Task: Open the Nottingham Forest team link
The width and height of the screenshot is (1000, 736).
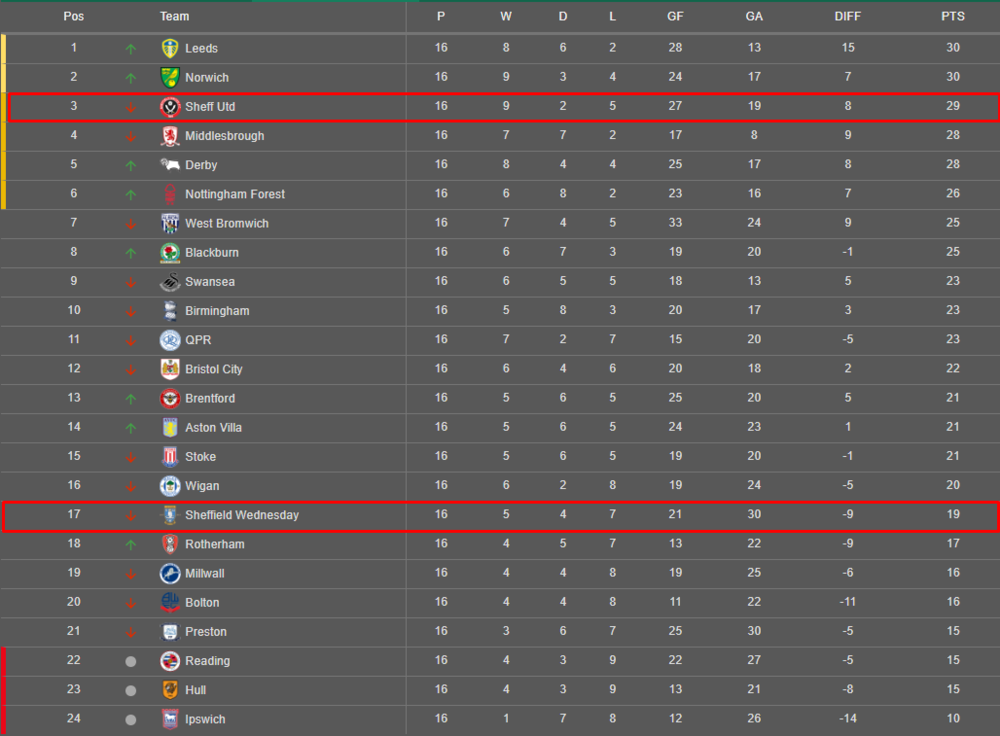Action: coord(235,194)
